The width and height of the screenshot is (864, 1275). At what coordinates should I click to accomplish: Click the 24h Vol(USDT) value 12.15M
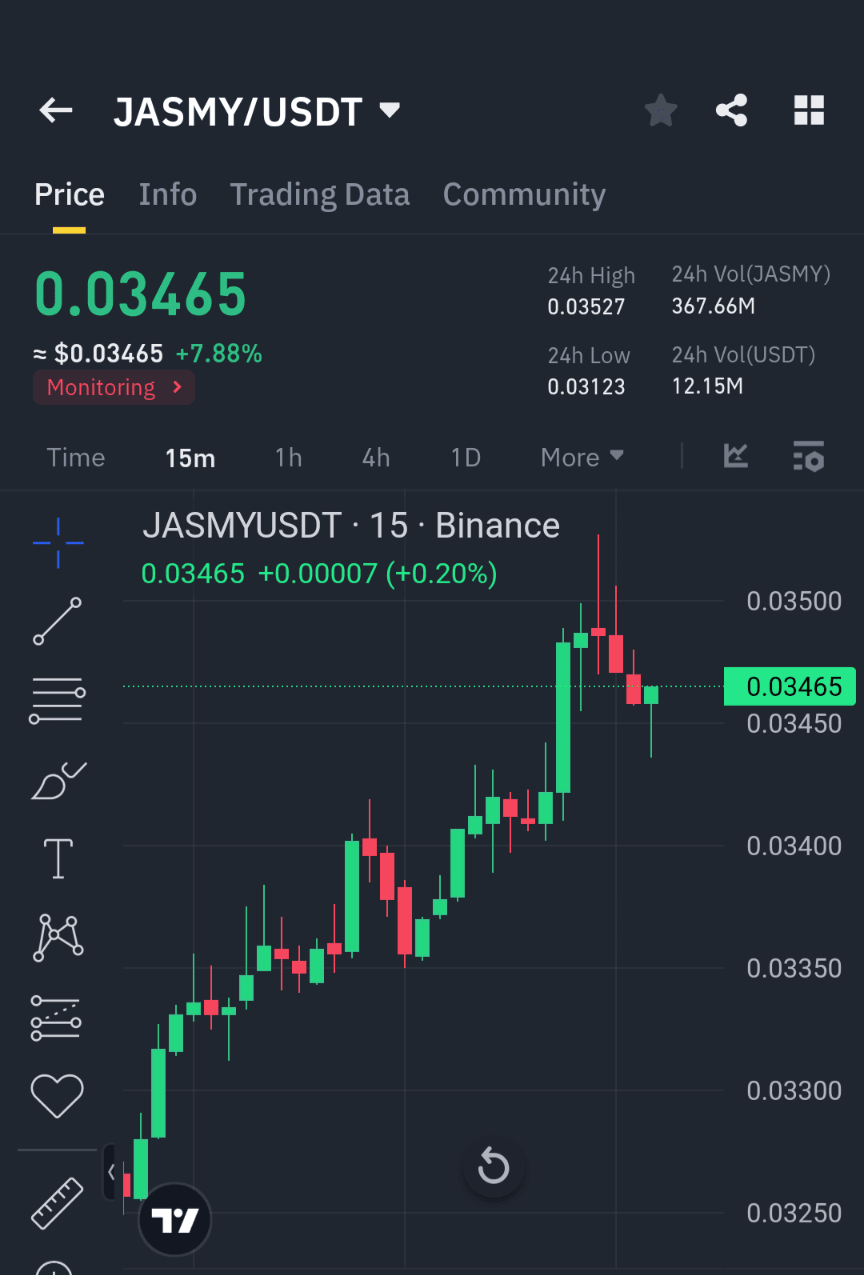tap(707, 386)
